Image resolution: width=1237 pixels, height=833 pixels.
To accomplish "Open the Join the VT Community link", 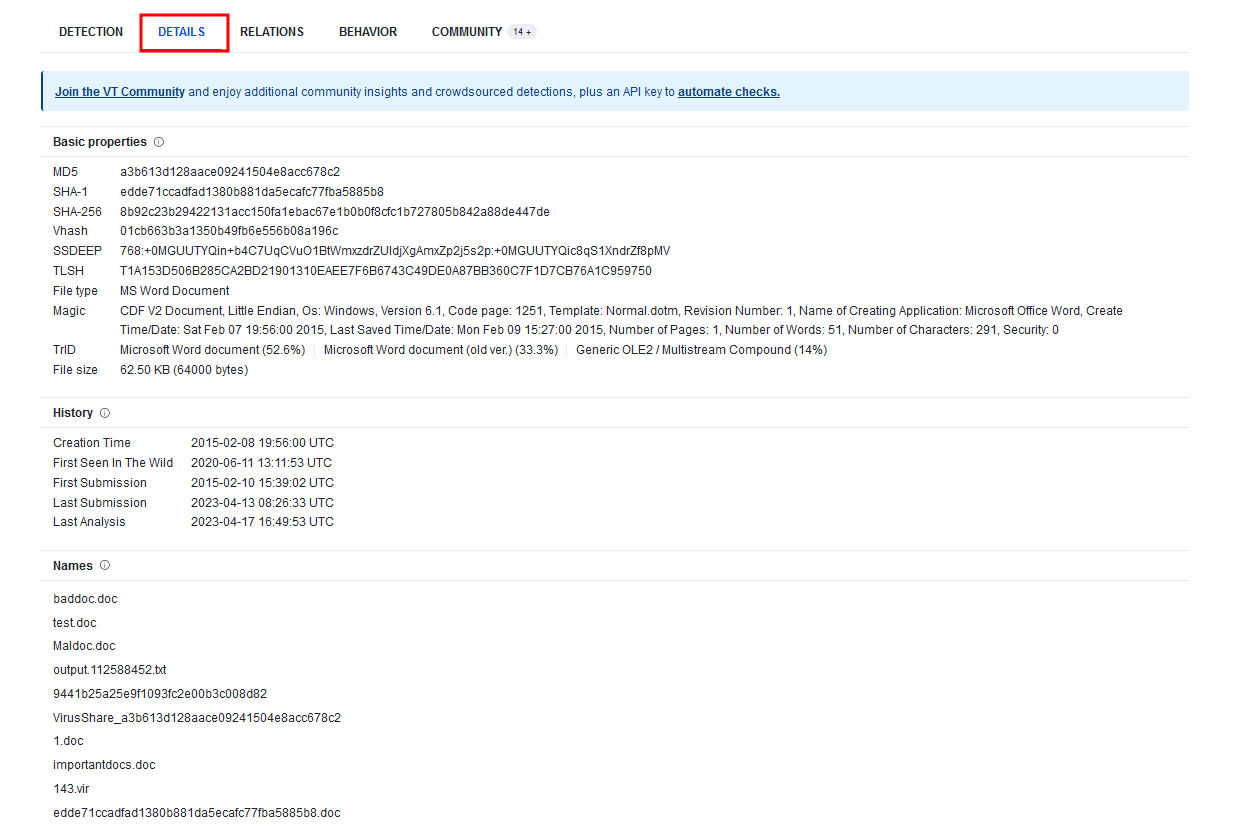I will tap(119, 91).
